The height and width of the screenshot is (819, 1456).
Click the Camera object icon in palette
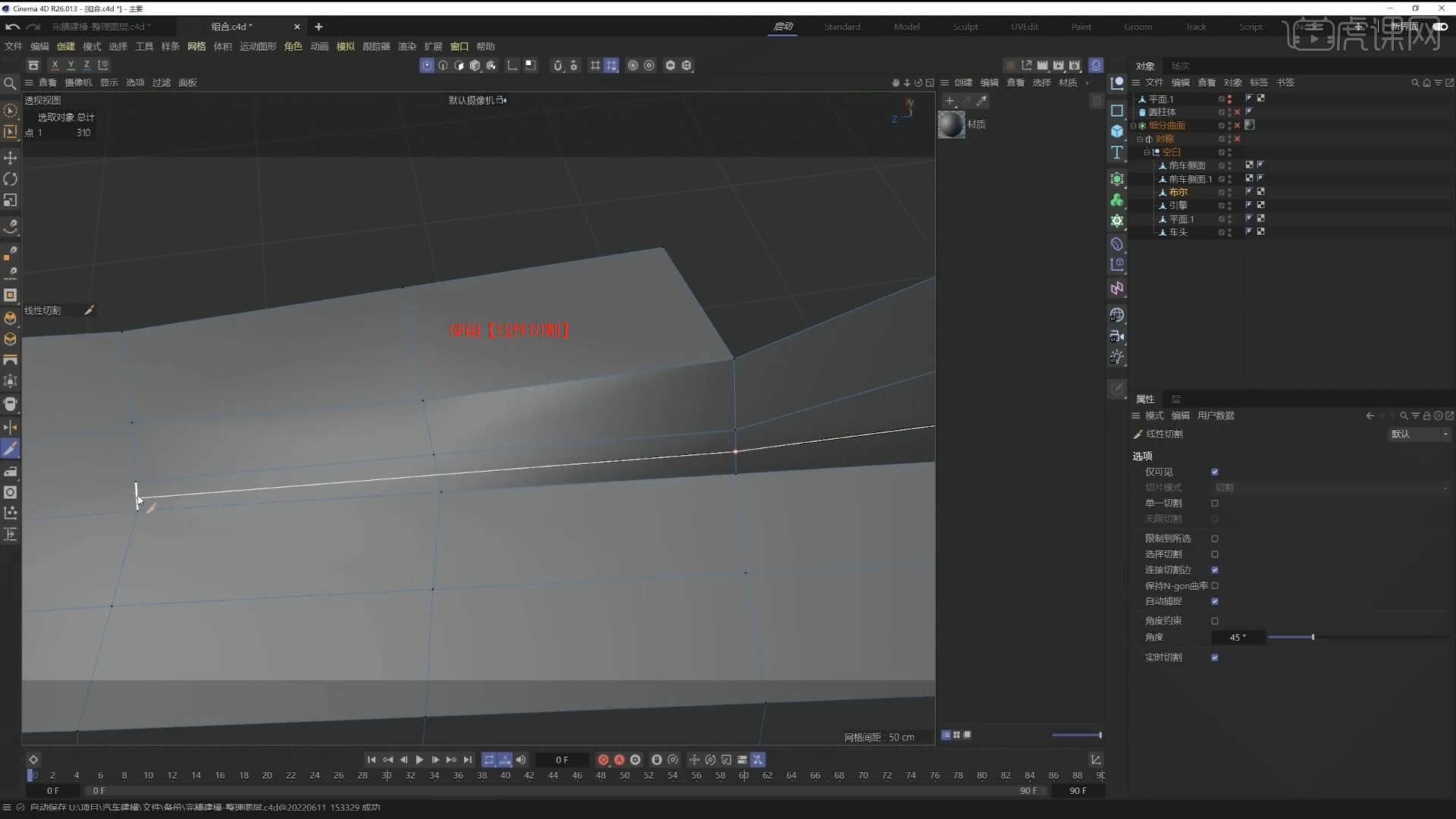tap(1117, 336)
